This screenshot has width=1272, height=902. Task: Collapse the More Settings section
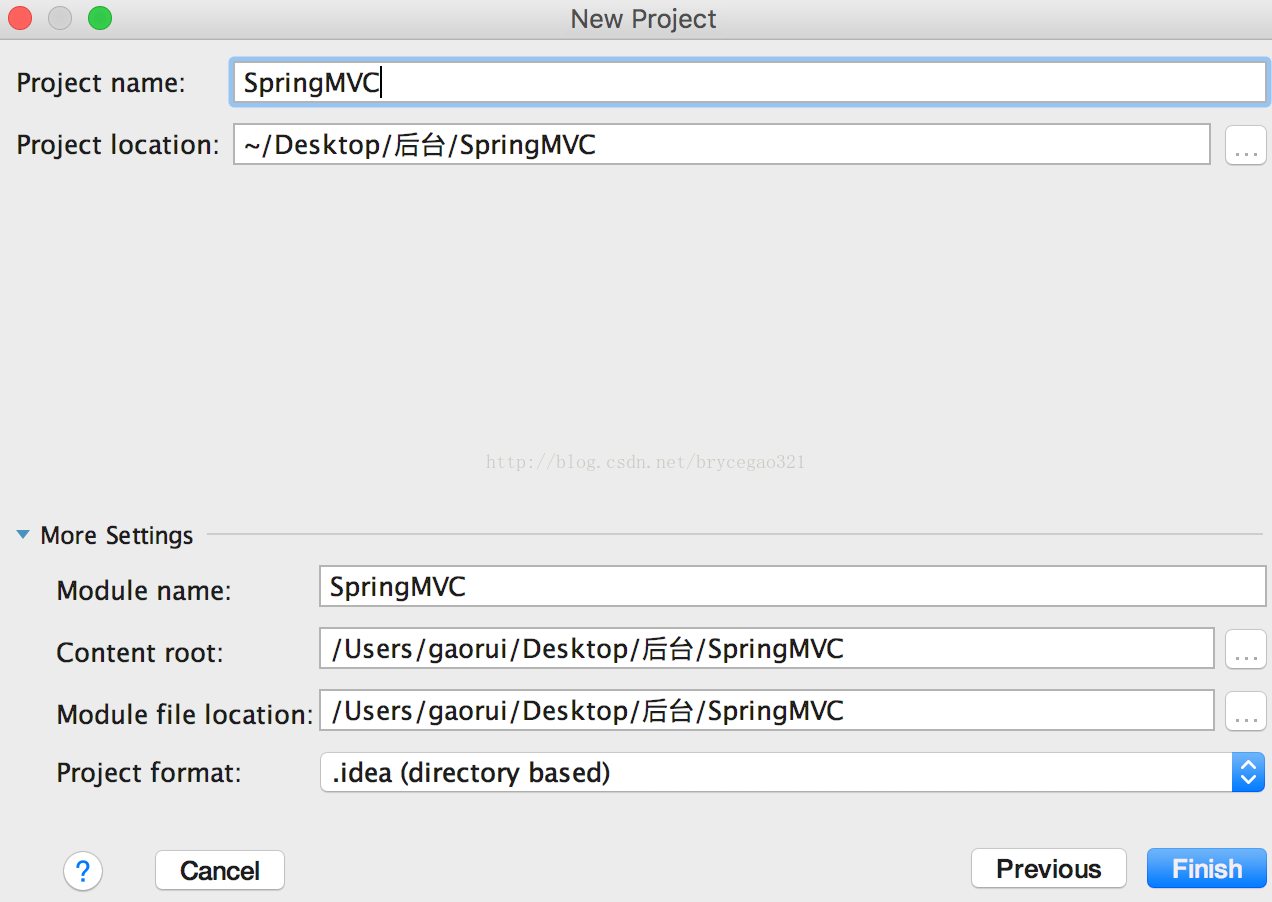tap(24, 535)
